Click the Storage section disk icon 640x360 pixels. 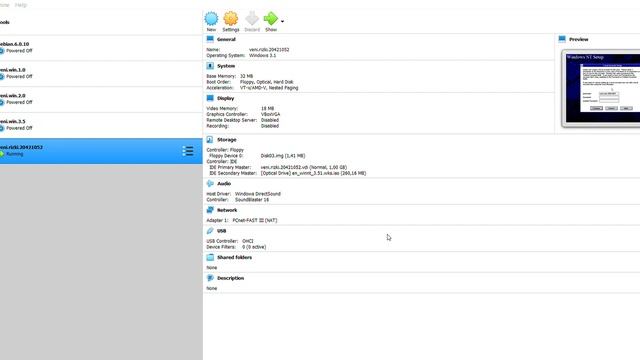pyautogui.click(x=210, y=140)
